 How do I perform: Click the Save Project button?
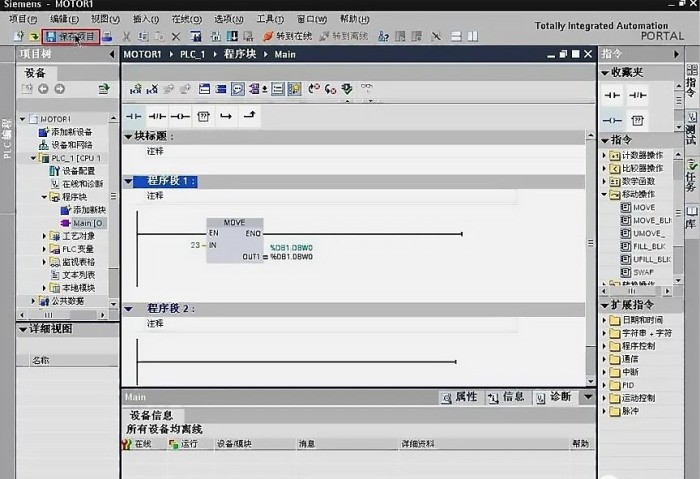tap(71, 37)
